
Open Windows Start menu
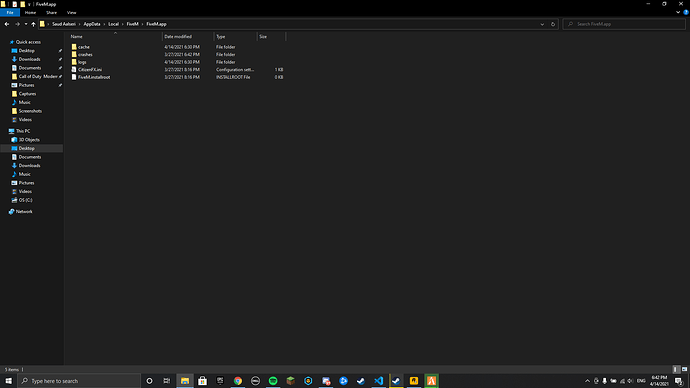pos(8,381)
